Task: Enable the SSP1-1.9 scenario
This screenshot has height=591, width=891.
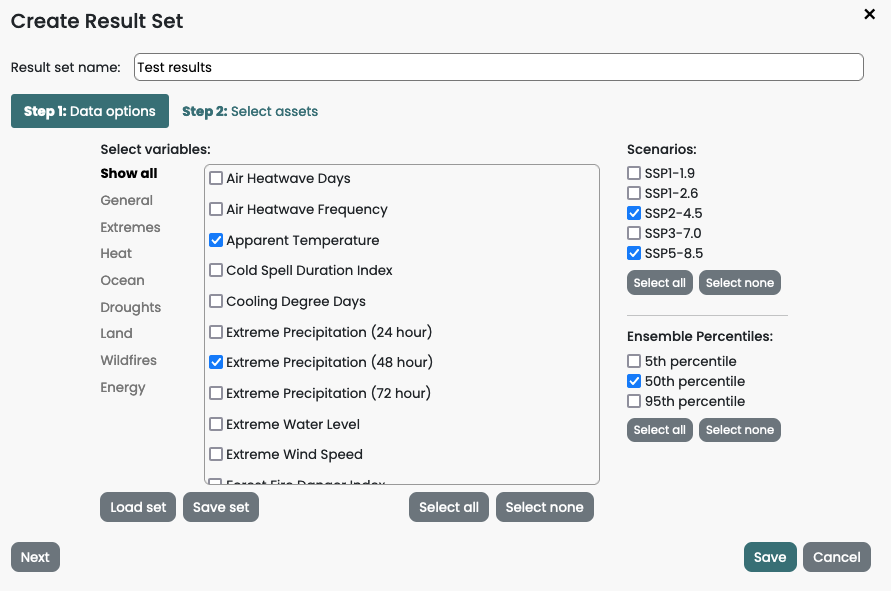Action: [x=634, y=173]
